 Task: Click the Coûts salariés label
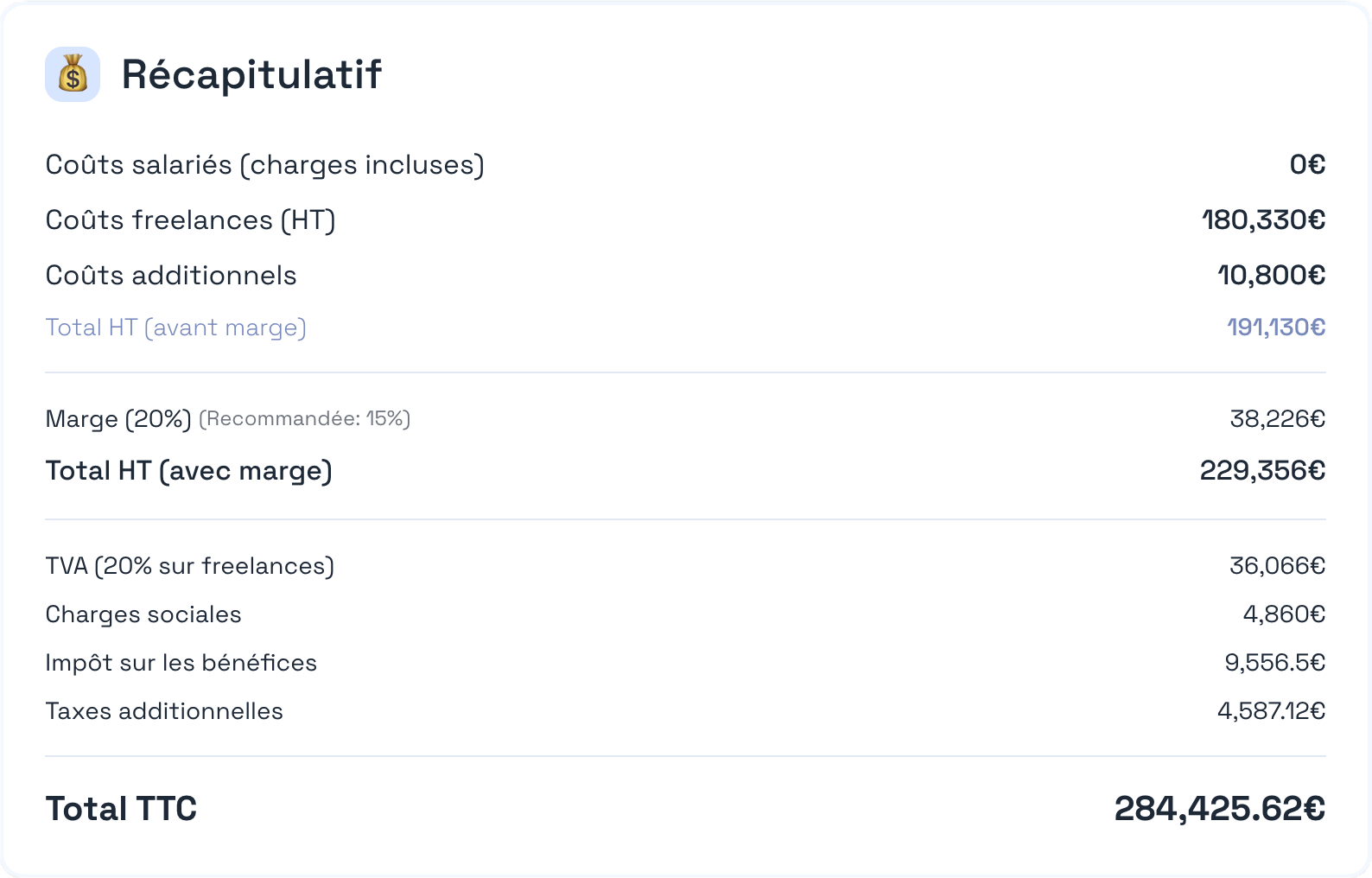point(264,164)
